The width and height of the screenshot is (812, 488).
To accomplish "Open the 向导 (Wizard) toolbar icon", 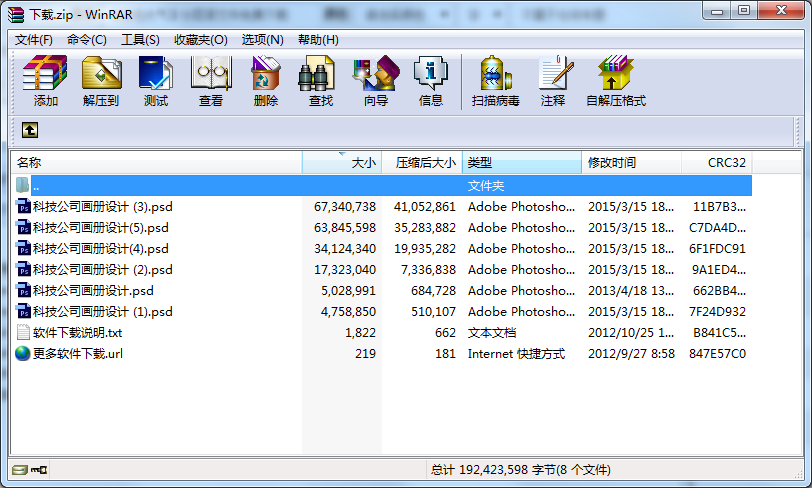I will [x=376, y=73].
